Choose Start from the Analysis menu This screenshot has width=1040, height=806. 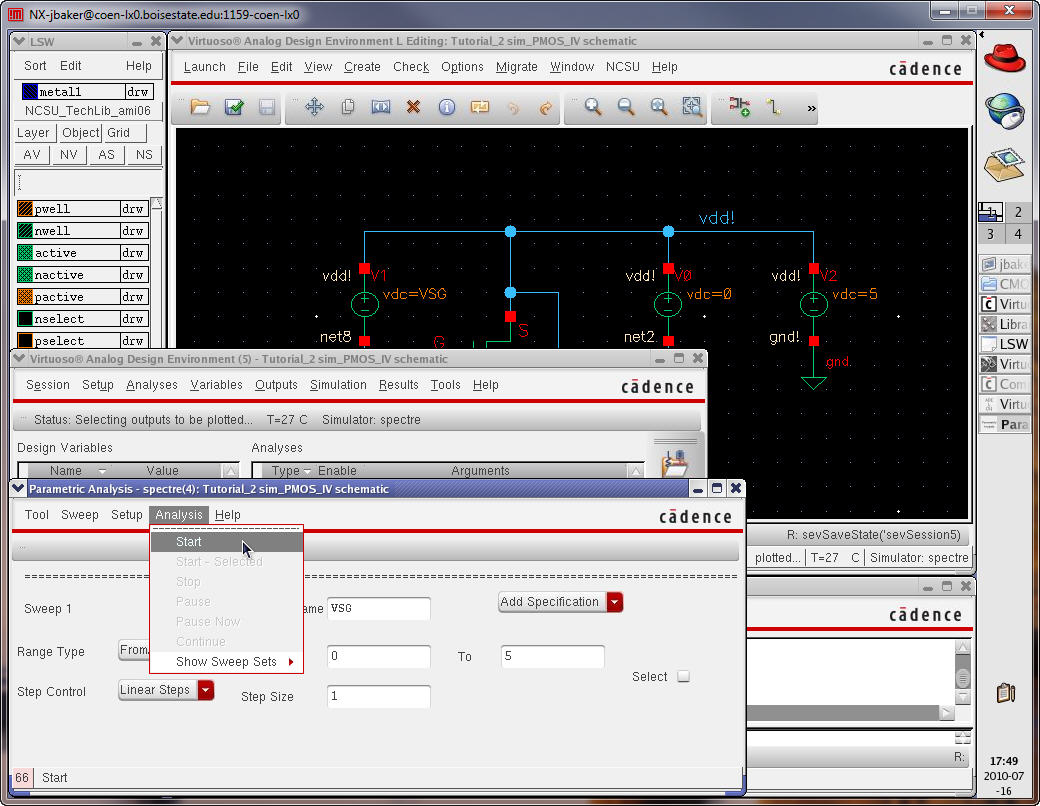(189, 542)
